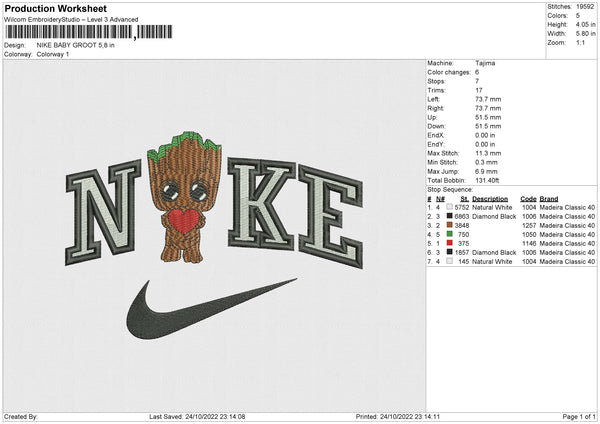Click the 'St.' column header
600x424 pixels.
[x=465, y=199]
